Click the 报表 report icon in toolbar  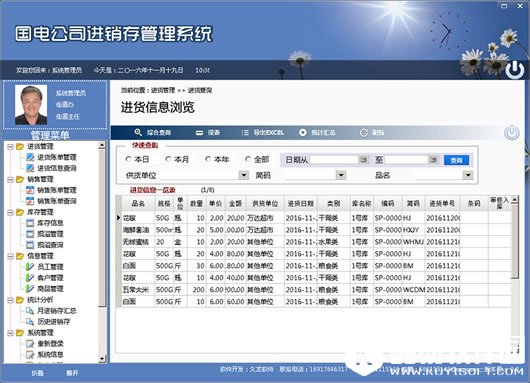tap(199, 133)
